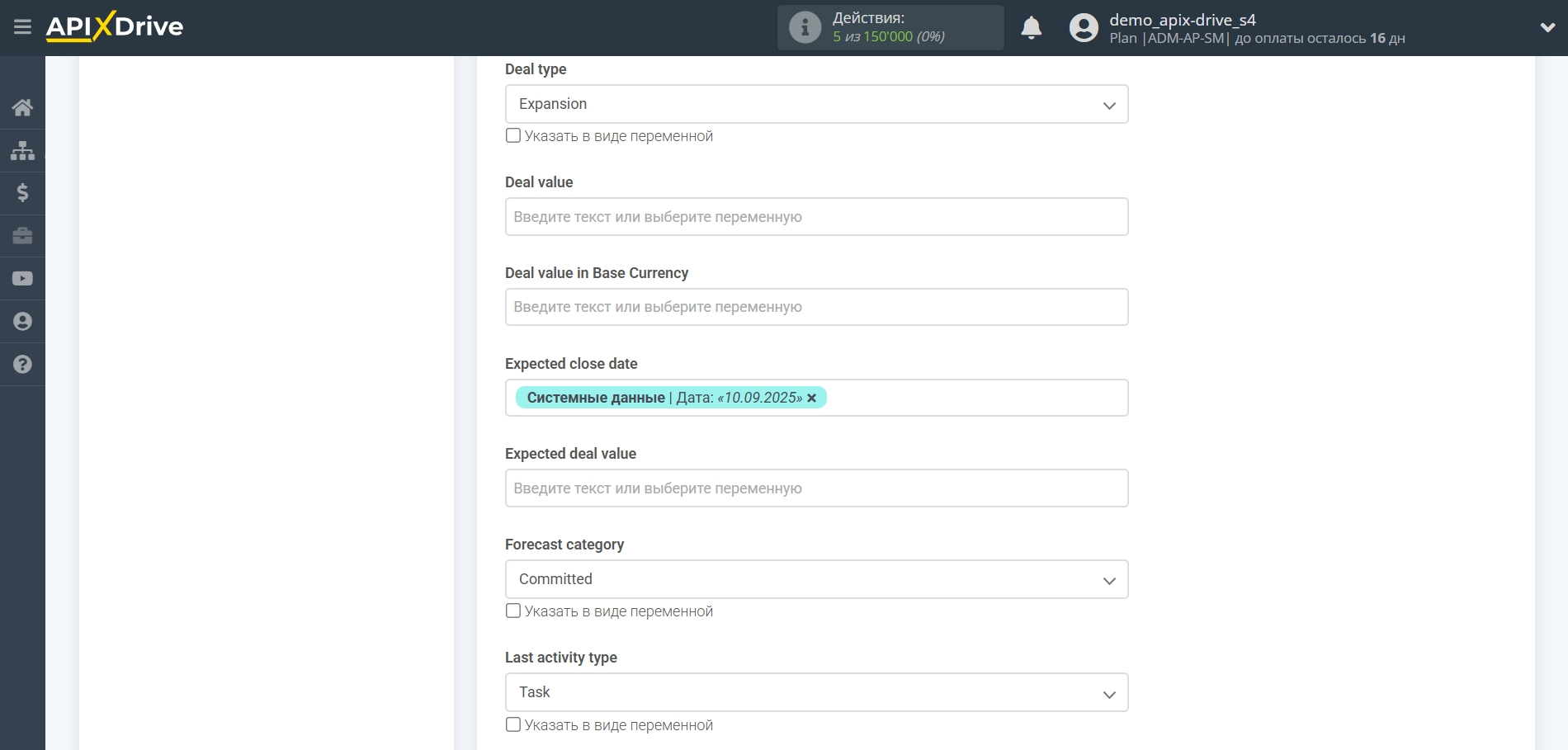Click the Deal value input field
Screen dimensions: 1568x750
tap(816, 217)
